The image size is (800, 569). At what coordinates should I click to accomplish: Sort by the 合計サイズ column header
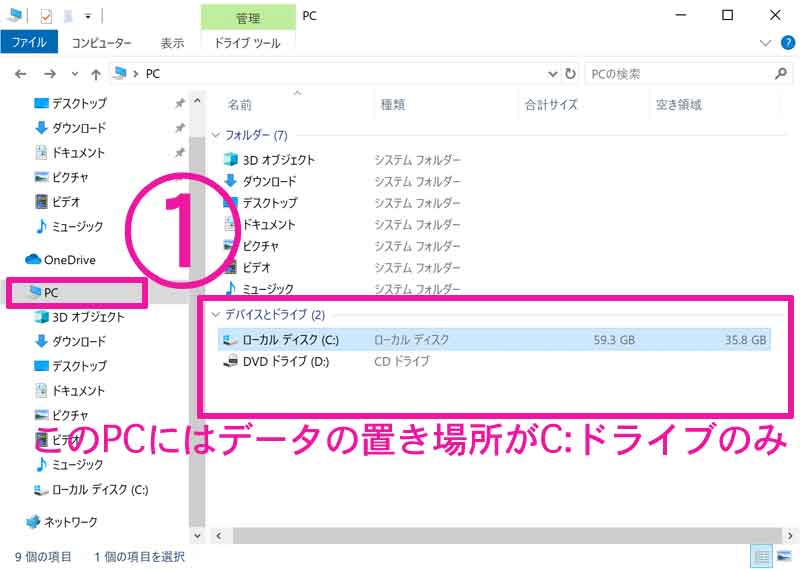click(551, 104)
